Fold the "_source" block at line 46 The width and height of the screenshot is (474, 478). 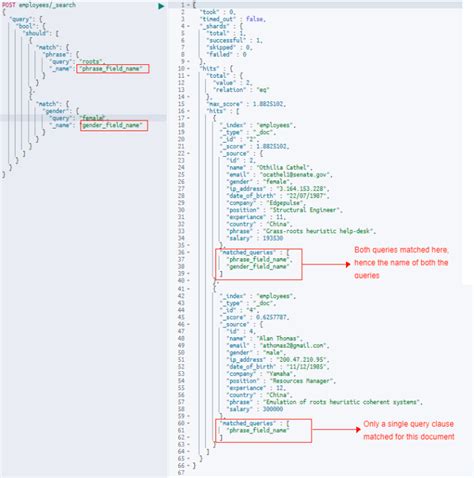tap(188, 324)
